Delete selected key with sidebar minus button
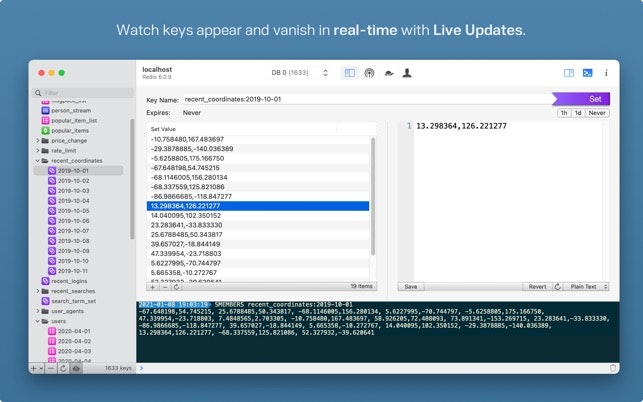Screen dimensions: 643x402 click(50, 368)
